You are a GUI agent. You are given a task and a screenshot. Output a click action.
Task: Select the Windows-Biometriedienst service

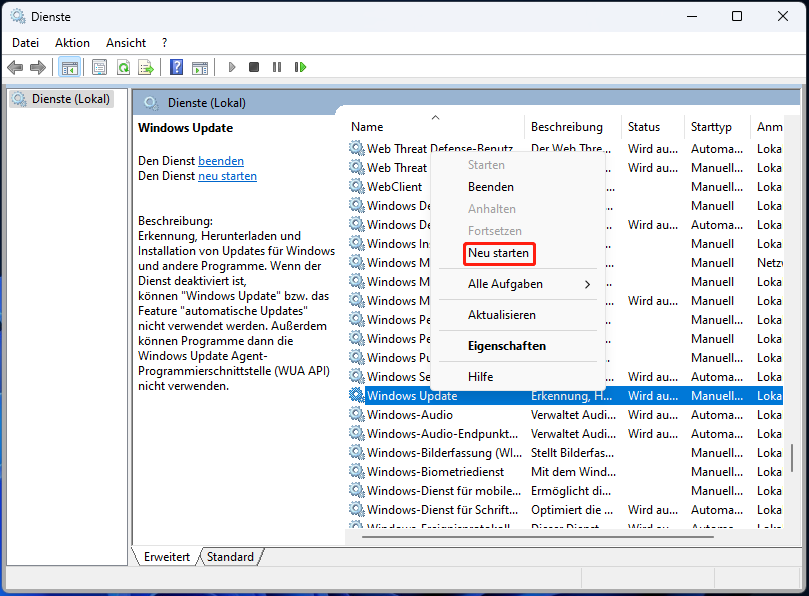[565, 472]
